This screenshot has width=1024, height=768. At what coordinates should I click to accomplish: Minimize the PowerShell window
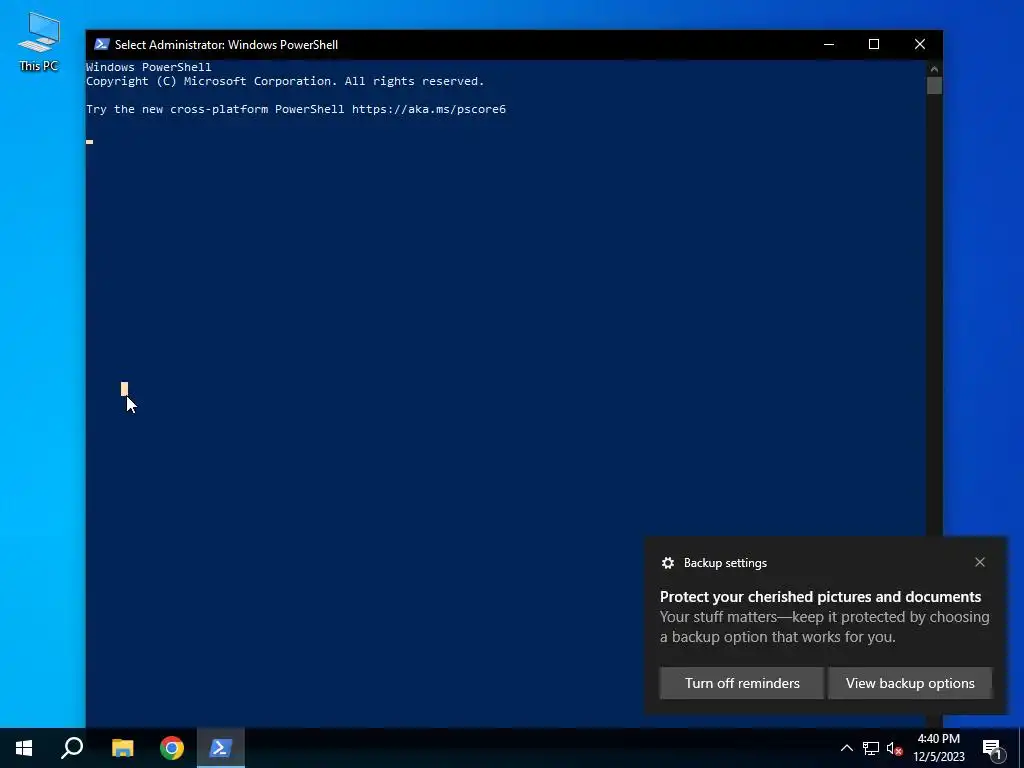[829, 44]
